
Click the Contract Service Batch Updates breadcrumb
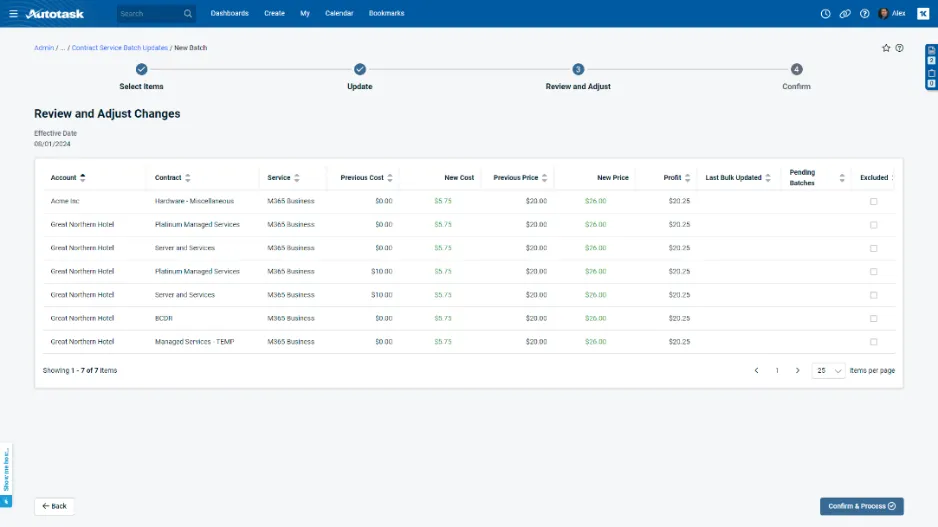click(119, 48)
